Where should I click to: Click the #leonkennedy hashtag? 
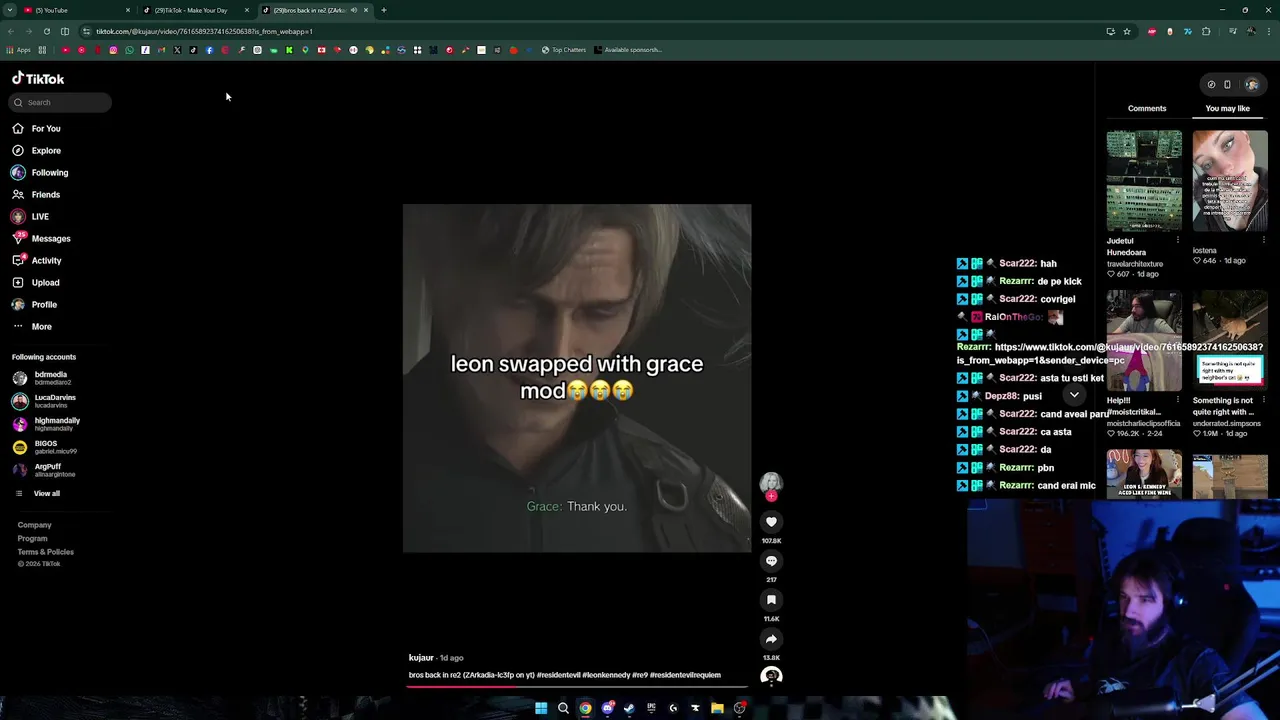(x=606, y=675)
